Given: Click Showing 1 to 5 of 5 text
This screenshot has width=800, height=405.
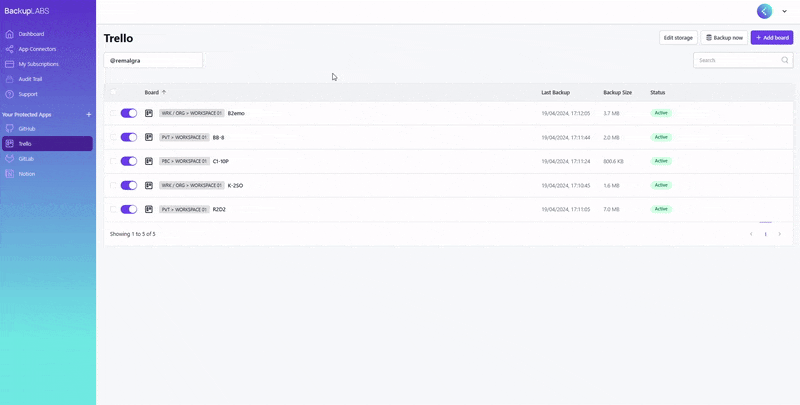Looking at the screenshot, I should coord(133,234).
